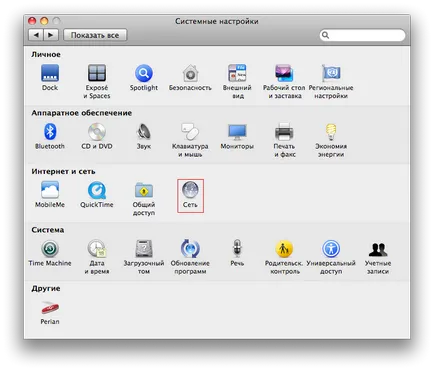This screenshot has width=434, height=371.
Task: Close the Системные настройки window
Action: 32,21
